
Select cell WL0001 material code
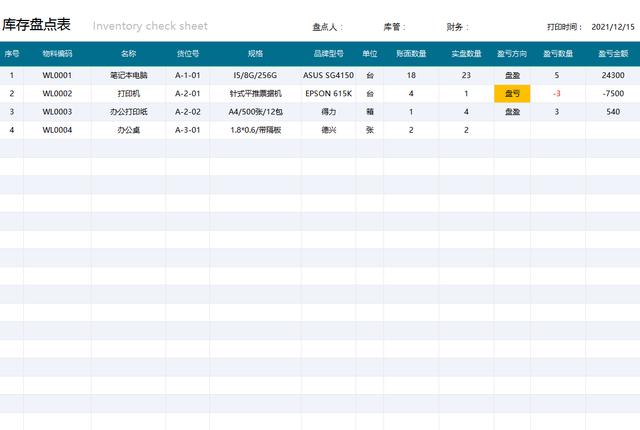57,75
